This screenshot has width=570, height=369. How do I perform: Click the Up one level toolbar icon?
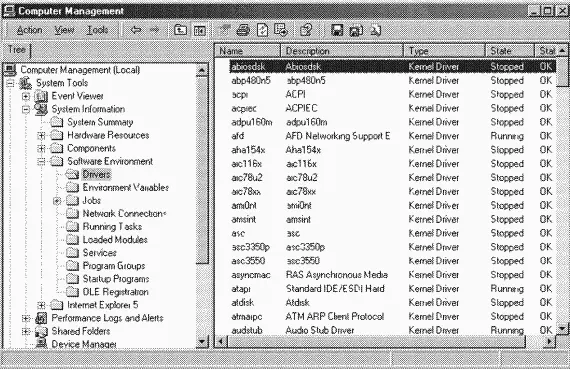pyautogui.click(x=180, y=30)
